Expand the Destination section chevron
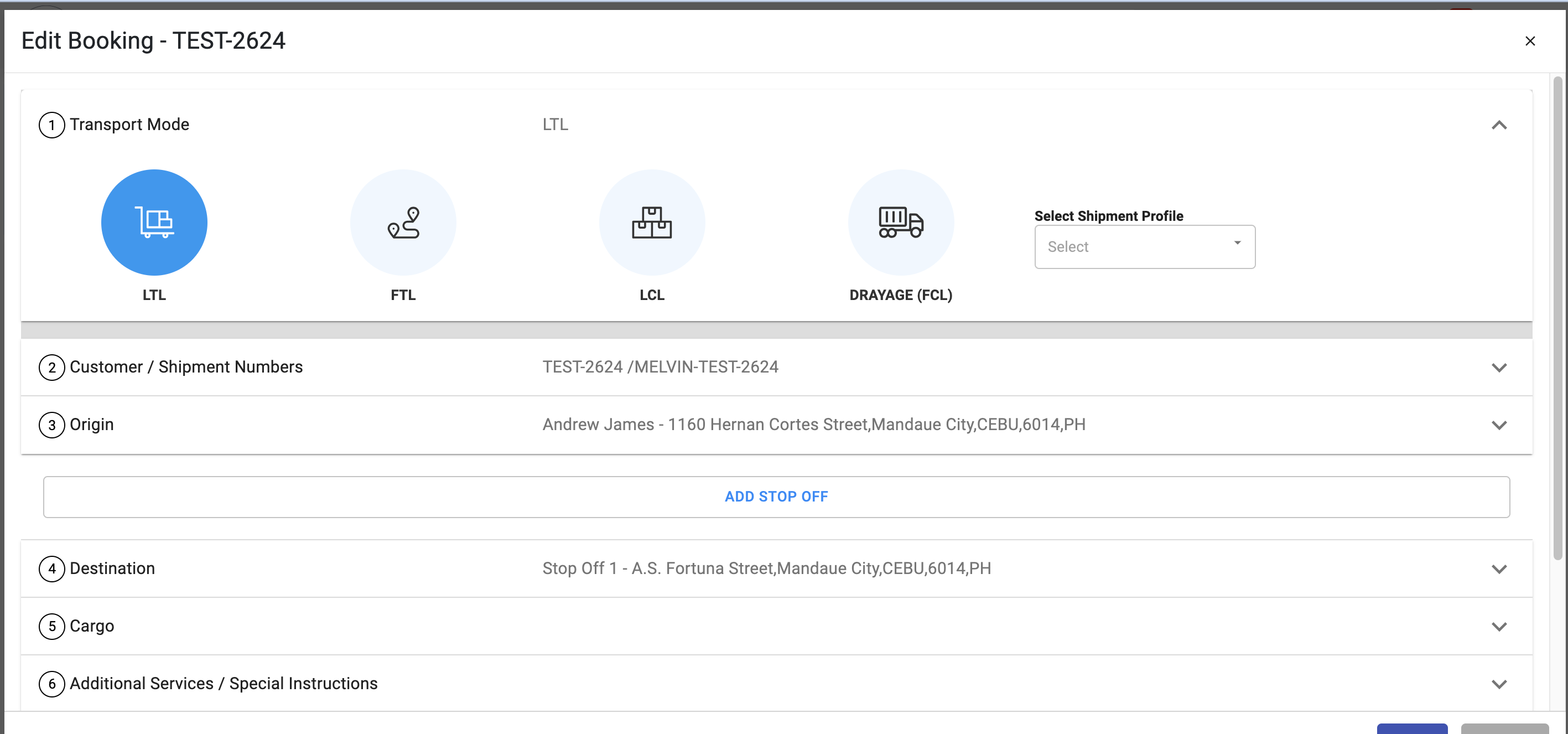The height and width of the screenshot is (734, 1568). tap(1499, 569)
